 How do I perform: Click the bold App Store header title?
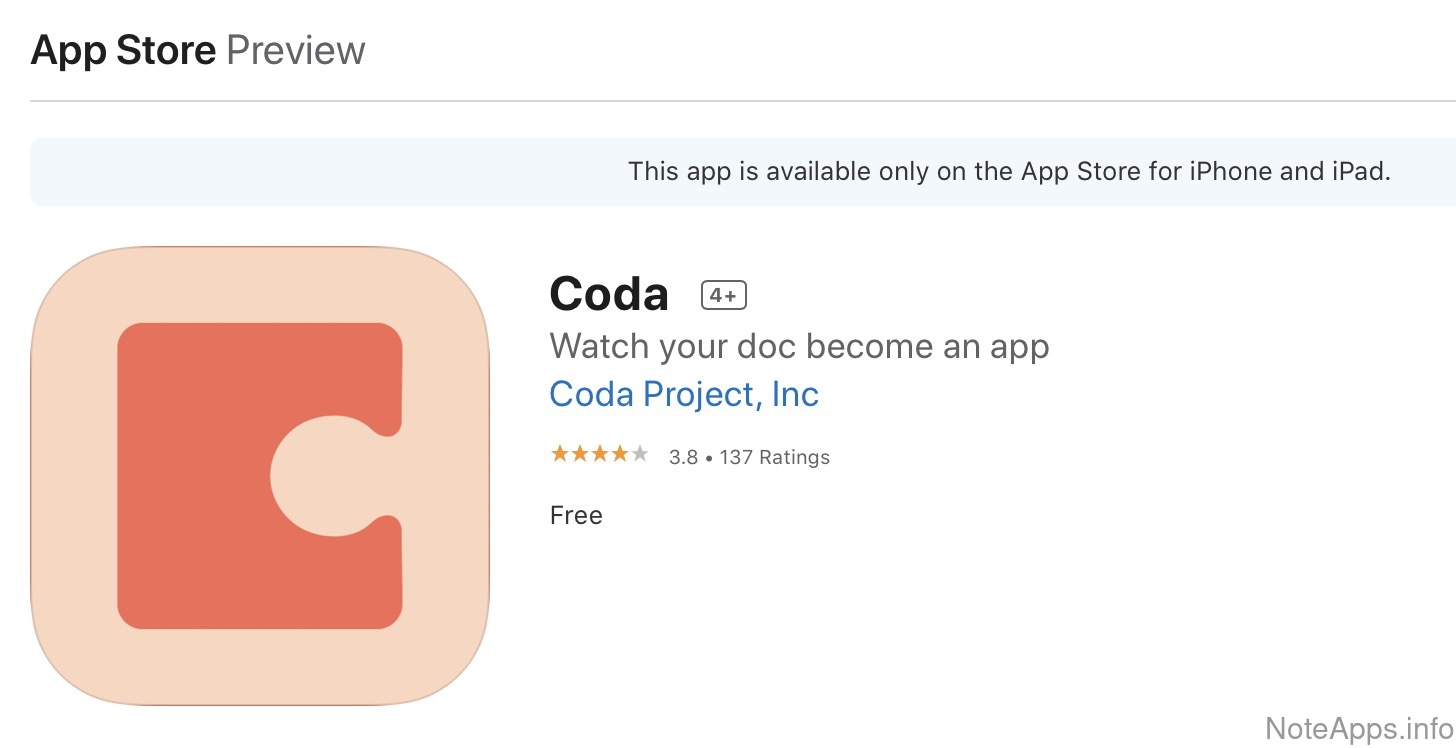tap(123, 50)
